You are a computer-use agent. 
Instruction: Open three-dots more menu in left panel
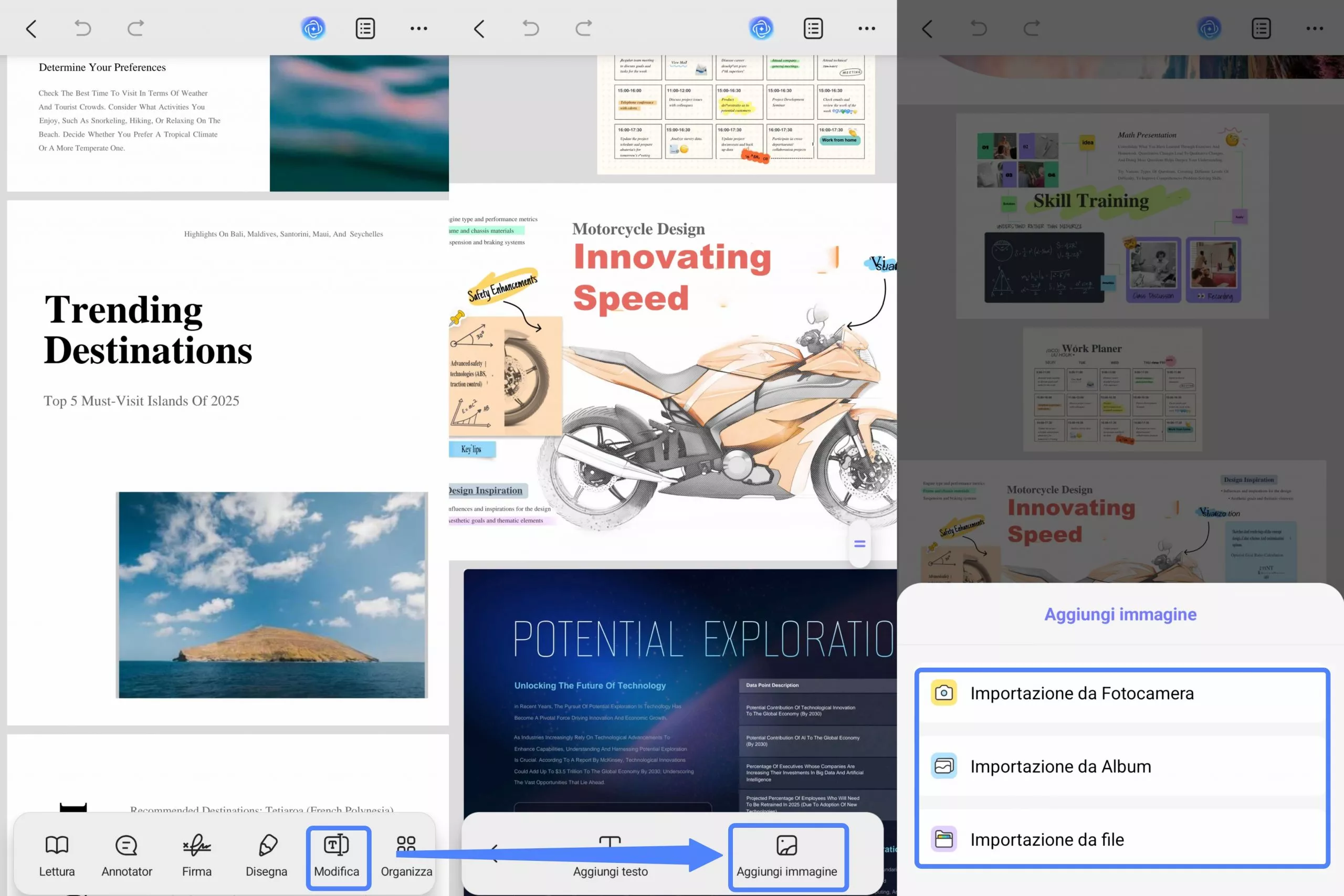[x=419, y=28]
